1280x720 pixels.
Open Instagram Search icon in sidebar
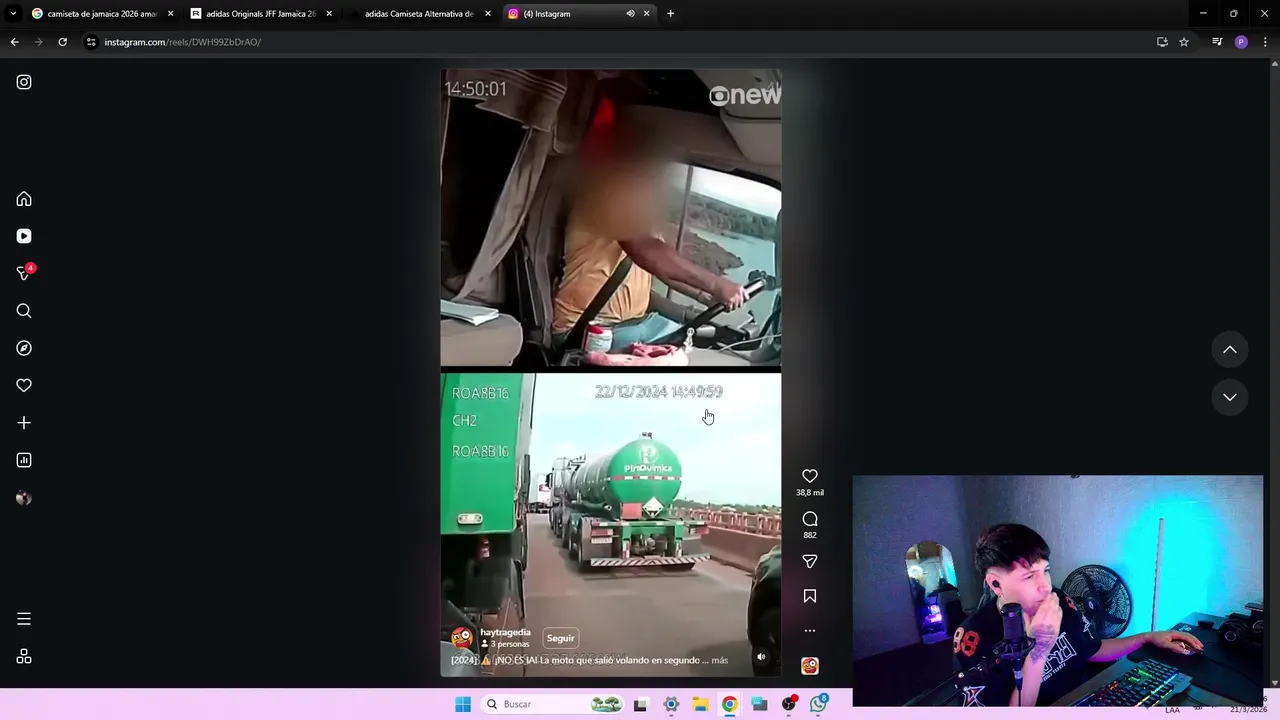24,311
